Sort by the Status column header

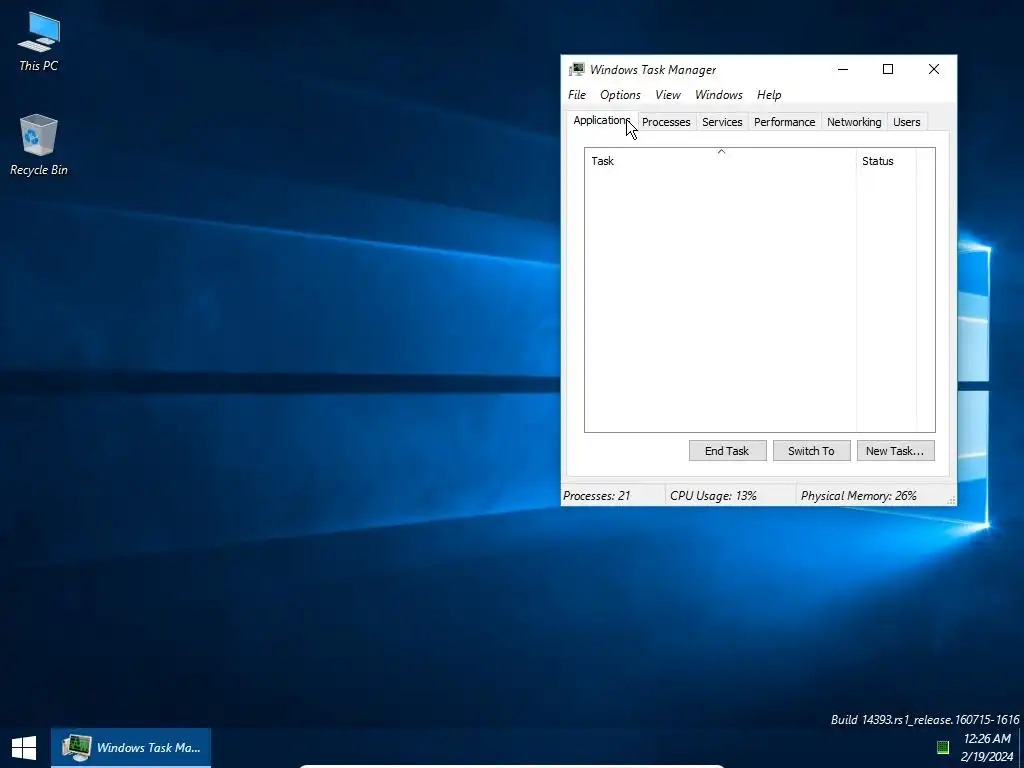point(886,161)
